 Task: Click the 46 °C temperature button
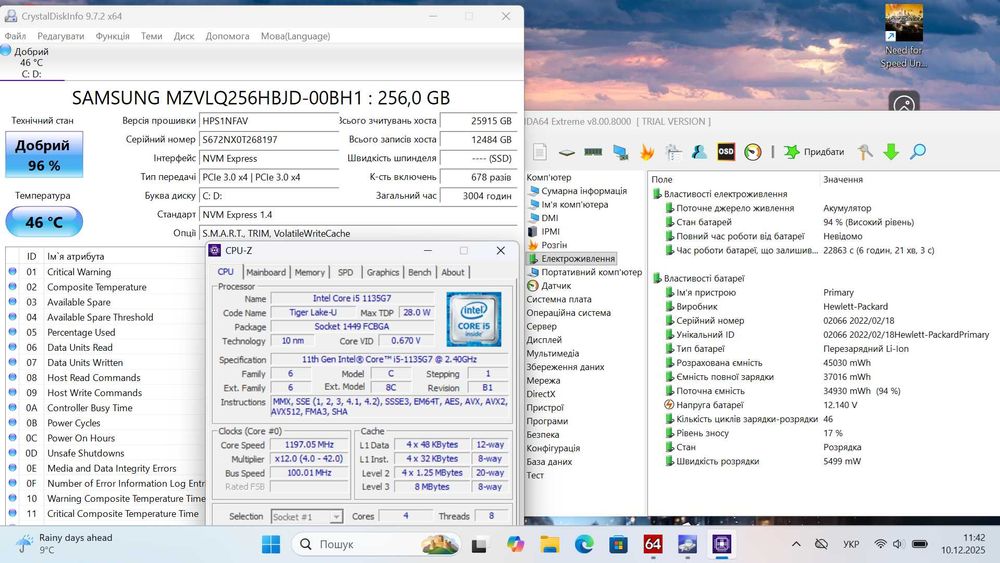coord(44,222)
